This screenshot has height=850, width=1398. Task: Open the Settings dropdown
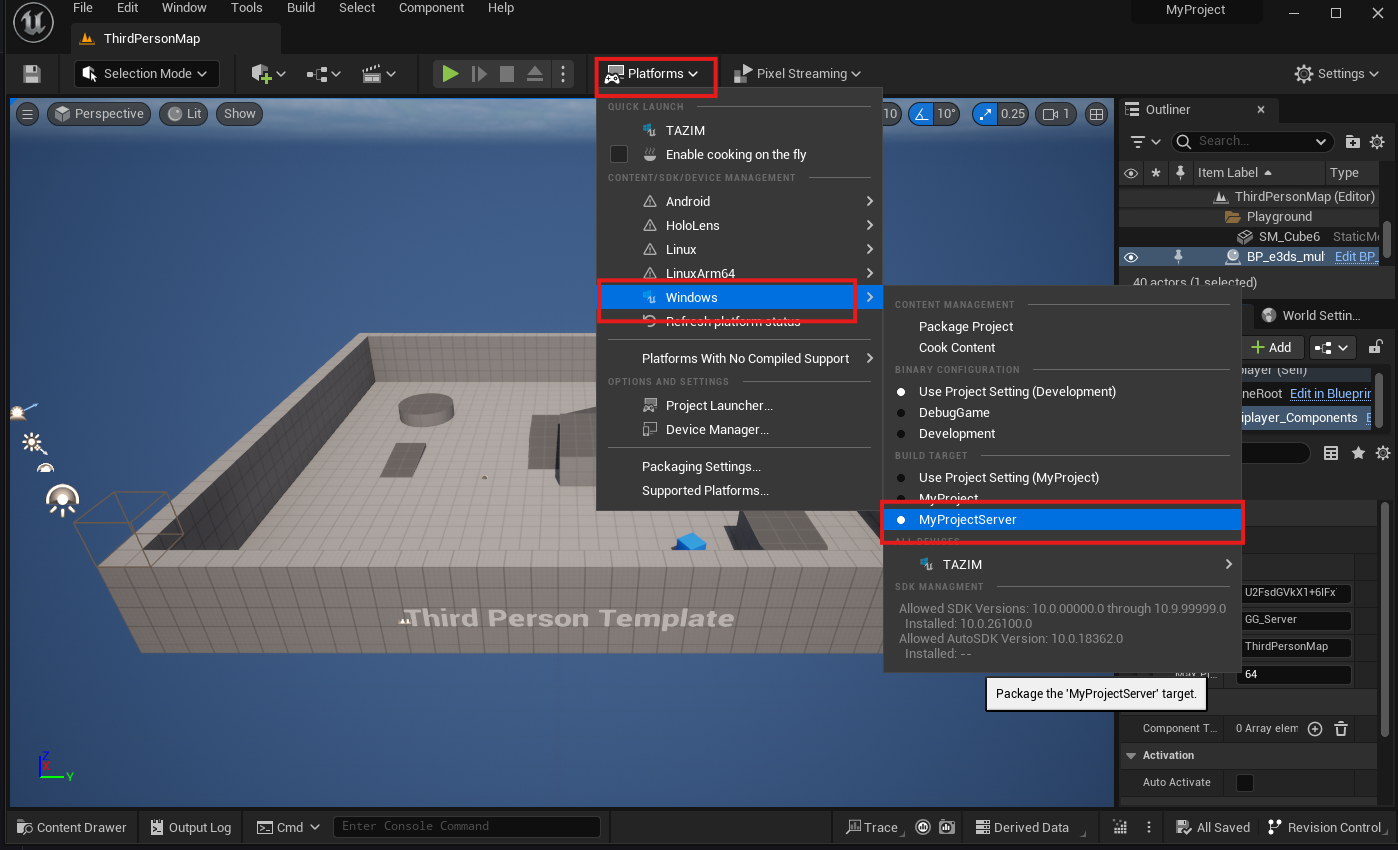[x=1339, y=74]
